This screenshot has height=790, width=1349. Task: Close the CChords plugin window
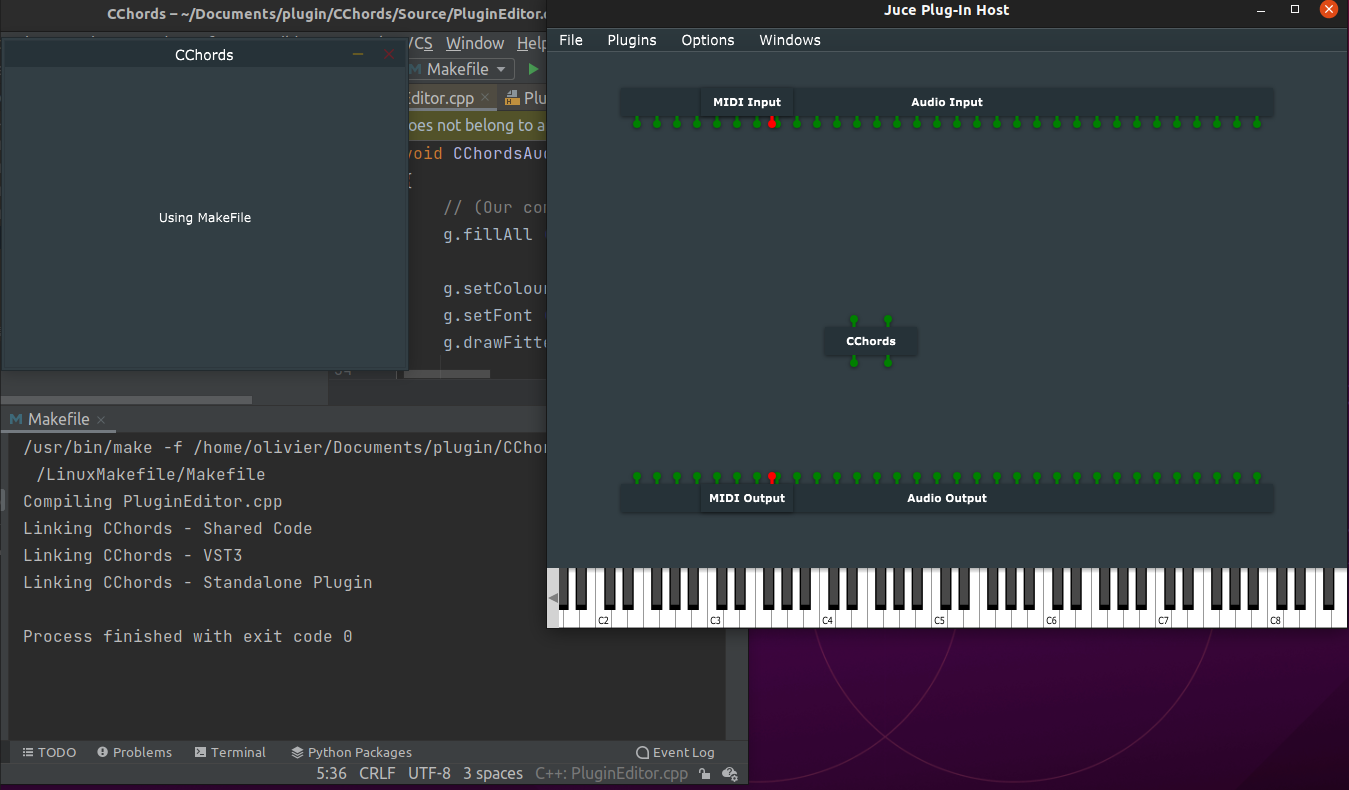(x=390, y=55)
